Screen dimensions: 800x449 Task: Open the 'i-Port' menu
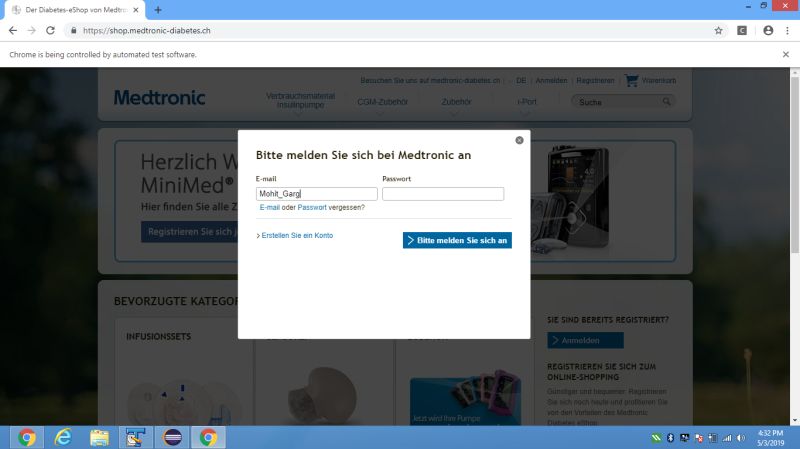pos(527,102)
